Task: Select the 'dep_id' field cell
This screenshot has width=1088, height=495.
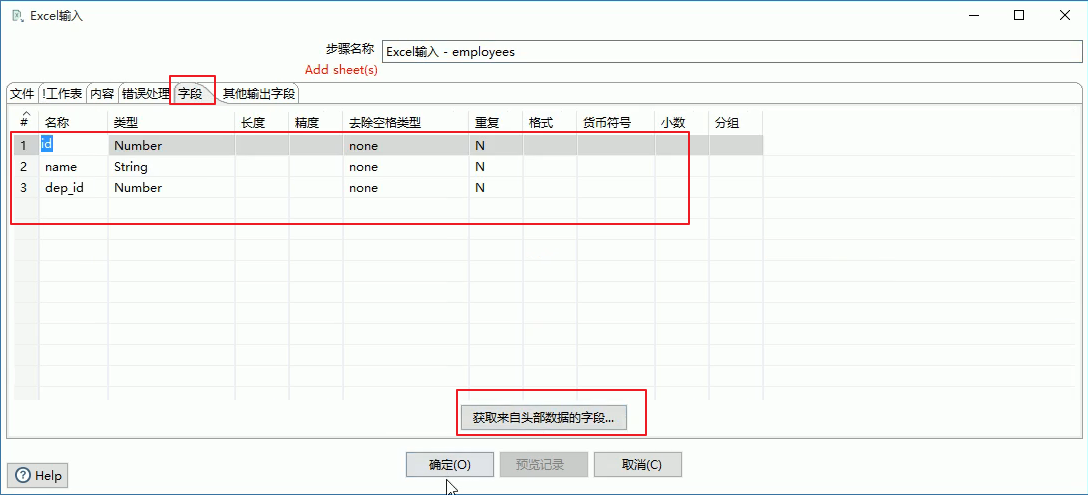Action: (x=74, y=187)
